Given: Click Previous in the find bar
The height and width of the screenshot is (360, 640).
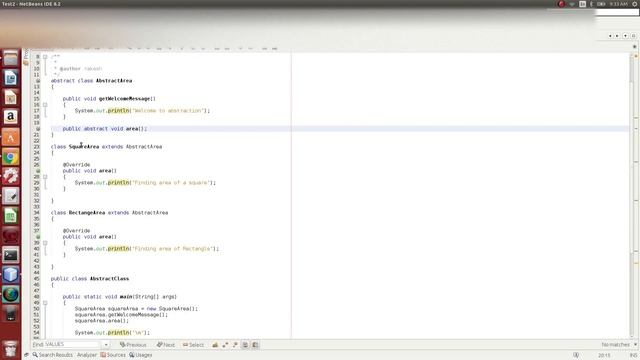Looking at the screenshot, I should click(x=133, y=345).
